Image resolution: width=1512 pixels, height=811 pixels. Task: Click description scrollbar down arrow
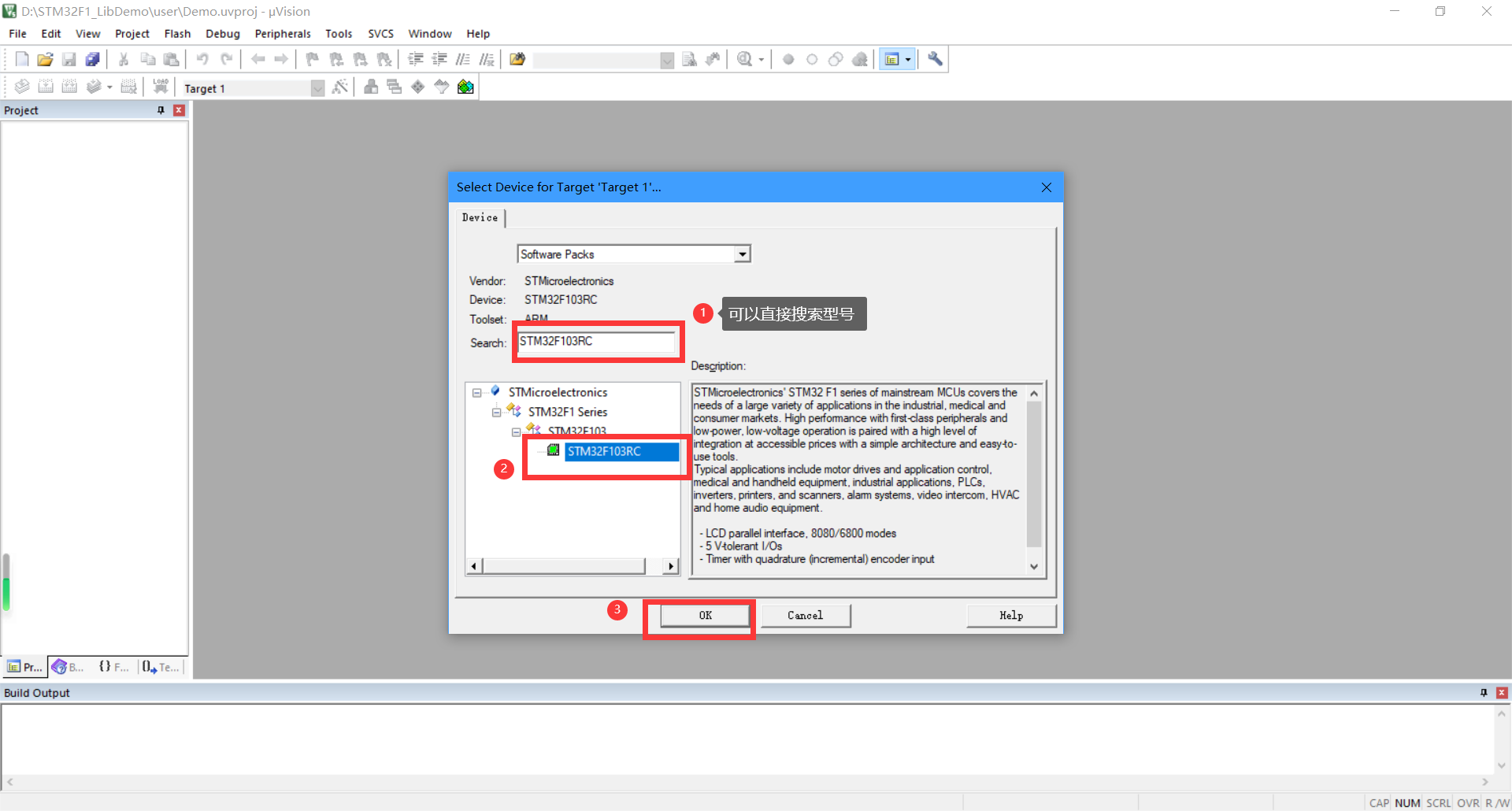(1034, 566)
